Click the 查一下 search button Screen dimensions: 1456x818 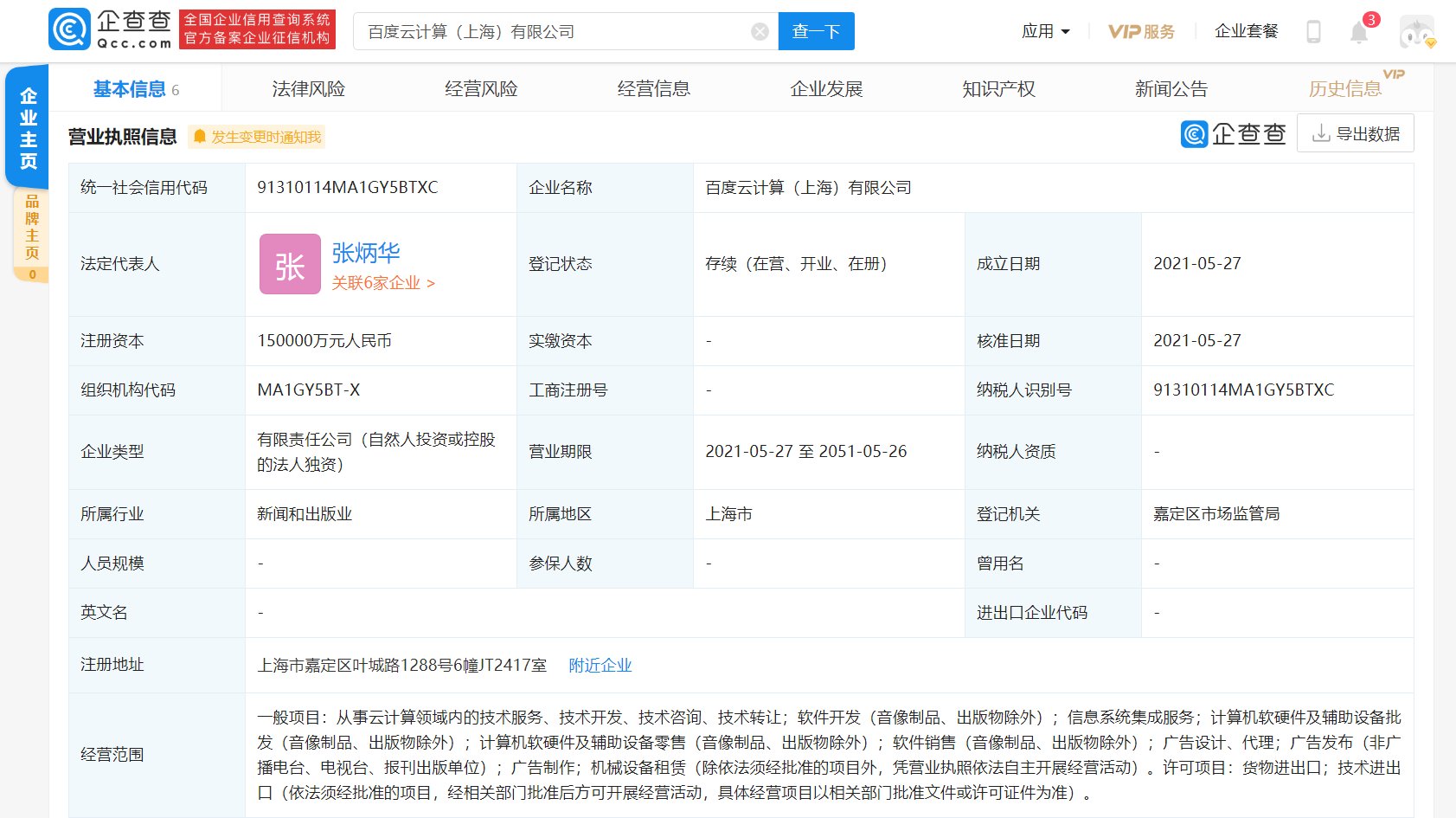coord(816,31)
